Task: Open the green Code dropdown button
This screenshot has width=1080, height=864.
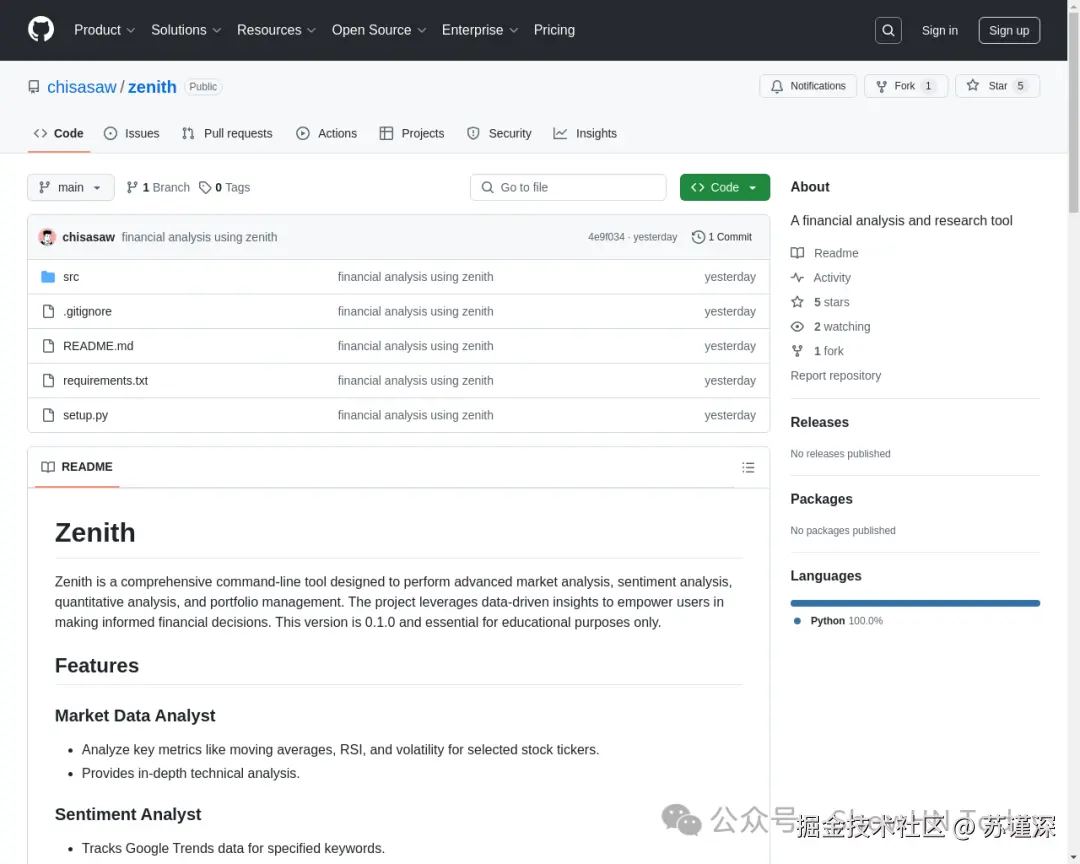Action: coord(725,187)
